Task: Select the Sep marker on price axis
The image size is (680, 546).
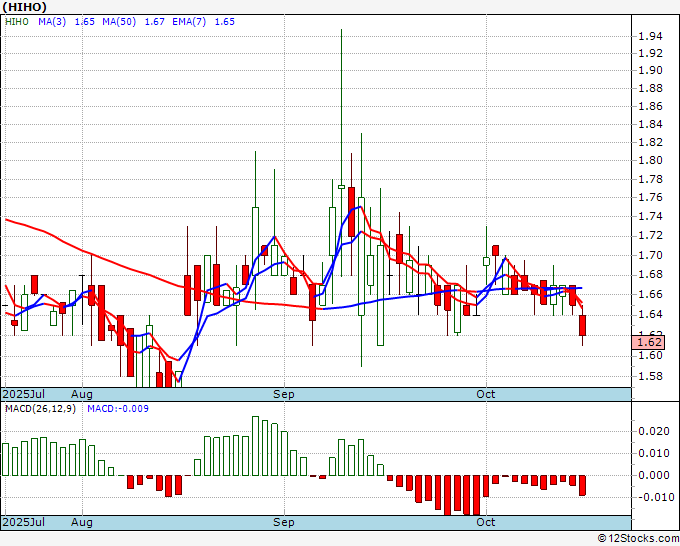Action: tap(284, 395)
